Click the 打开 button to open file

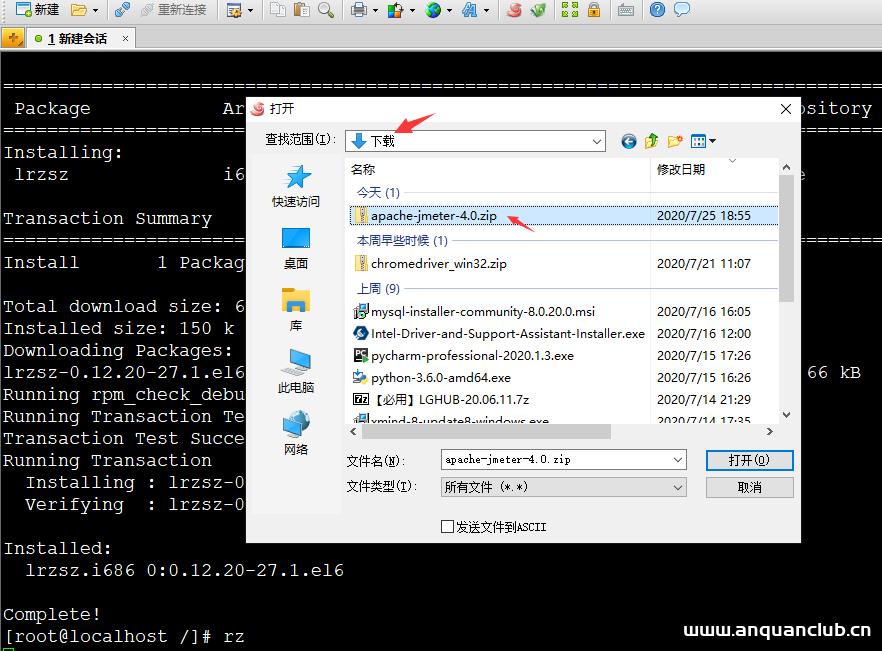pos(749,460)
